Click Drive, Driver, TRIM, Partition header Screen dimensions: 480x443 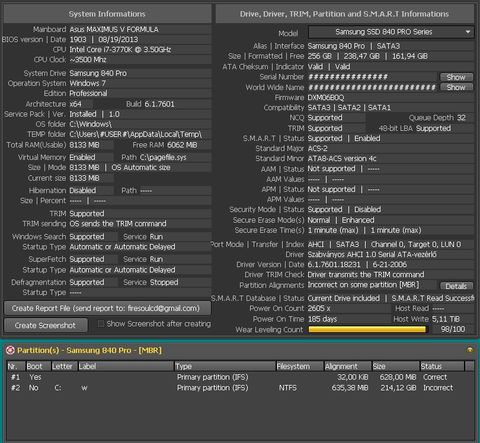coord(345,14)
